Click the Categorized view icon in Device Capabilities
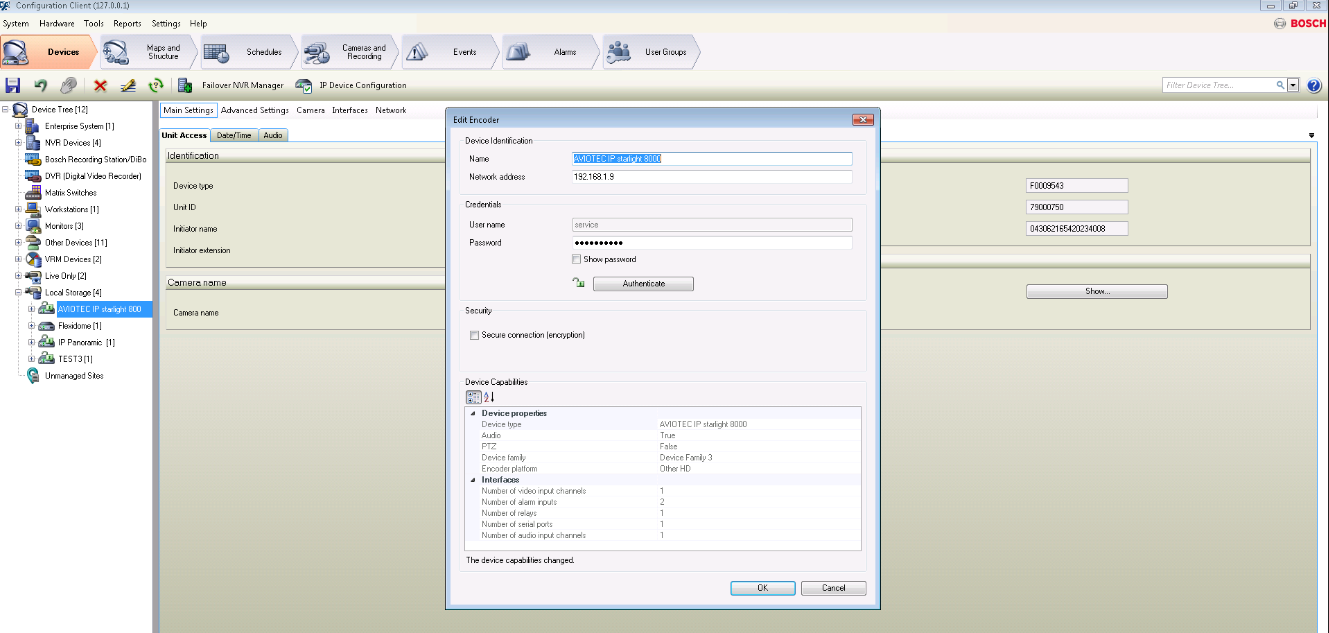 coord(474,397)
